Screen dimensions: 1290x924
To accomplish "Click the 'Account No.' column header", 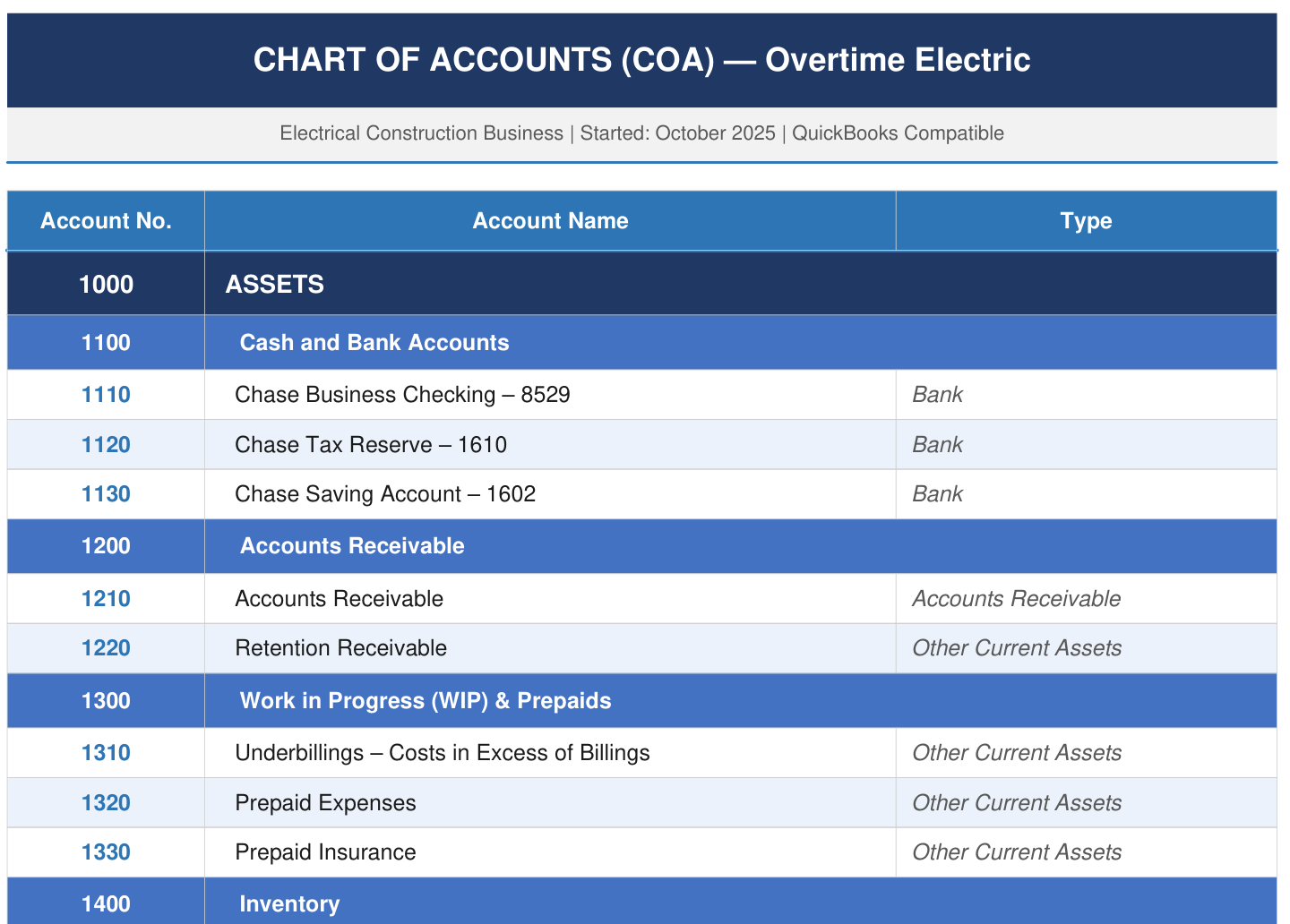I will point(106,221).
